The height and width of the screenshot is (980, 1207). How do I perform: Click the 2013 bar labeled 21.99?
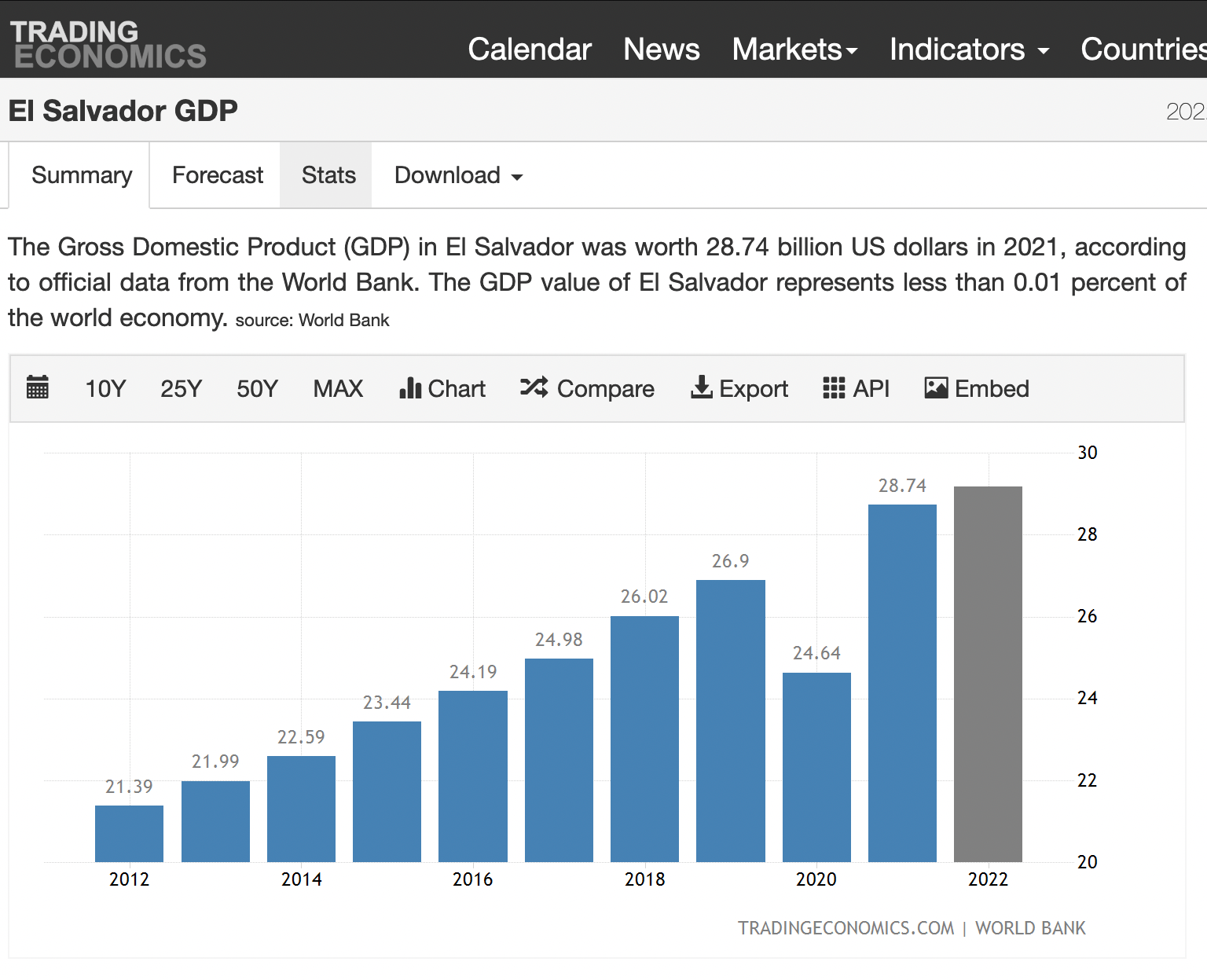click(215, 821)
